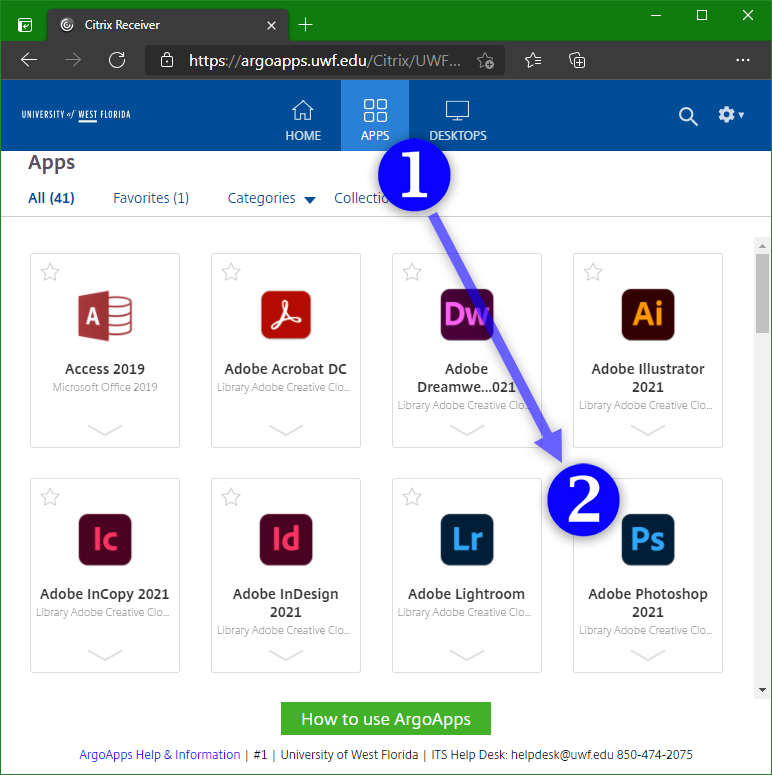Image resolution: width=772 pixels, height=775 pixels.
Task: Go back with the browser back arrow
Action: coord(29,60)
